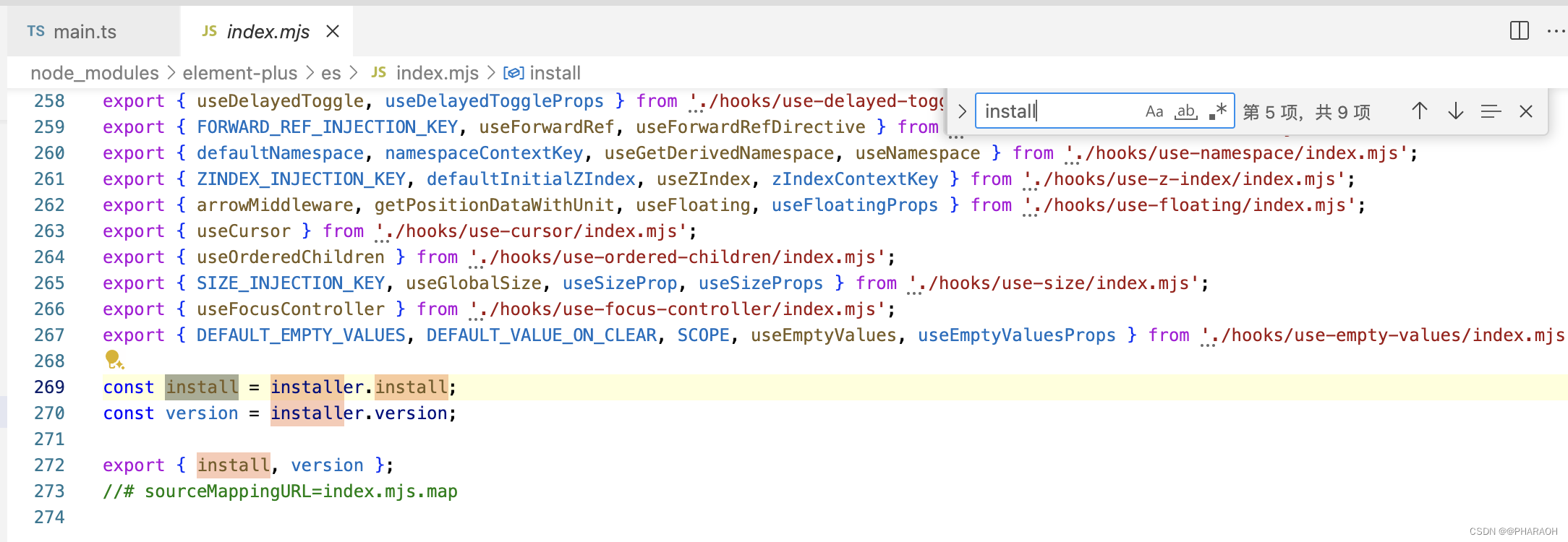Click useOrderedChildren export name
Screen dimensions: 1568x542
(x=291, y=257)
